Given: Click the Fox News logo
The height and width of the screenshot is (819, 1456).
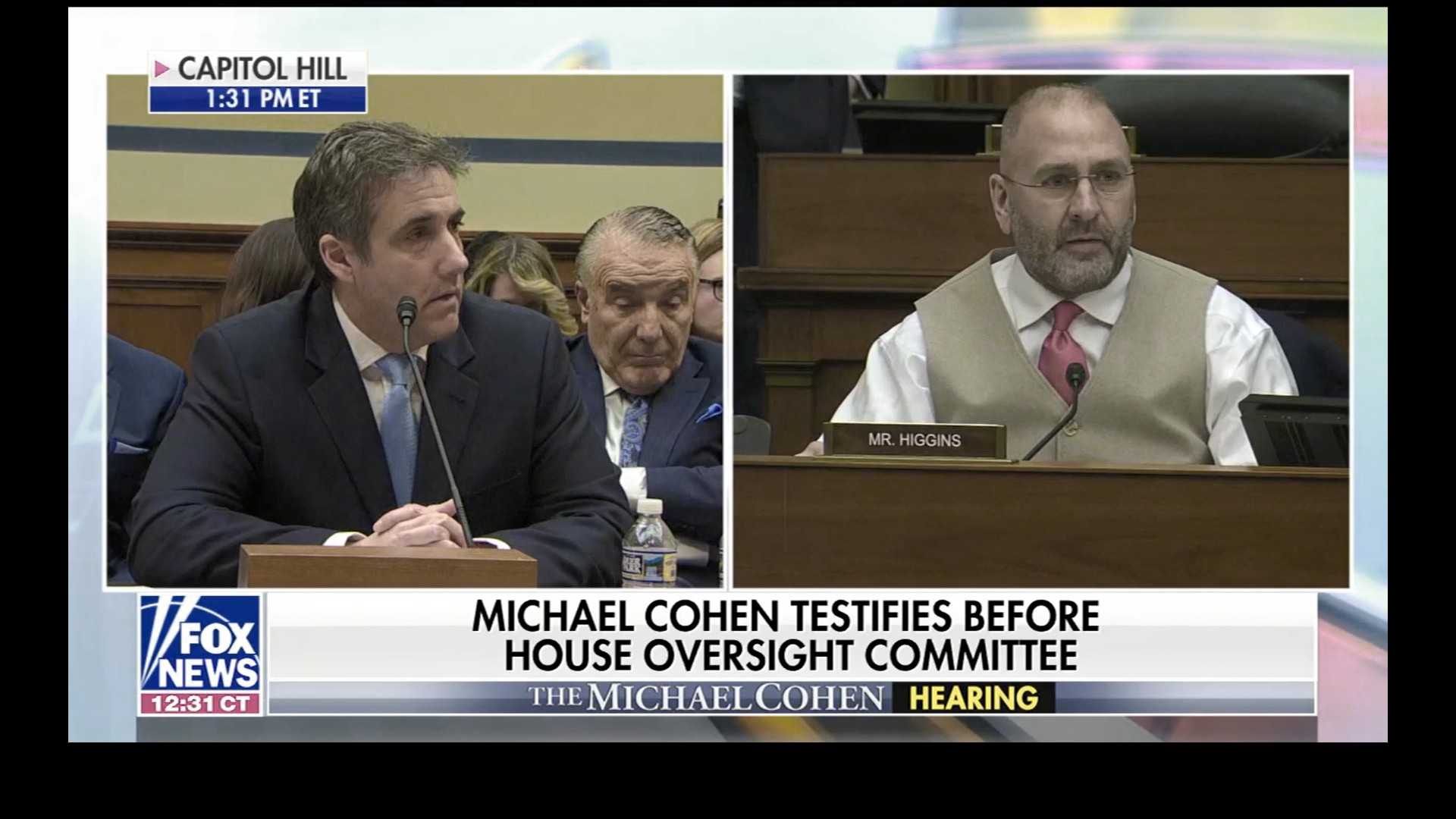Looking at the screenshot, I should pos(201,642).
